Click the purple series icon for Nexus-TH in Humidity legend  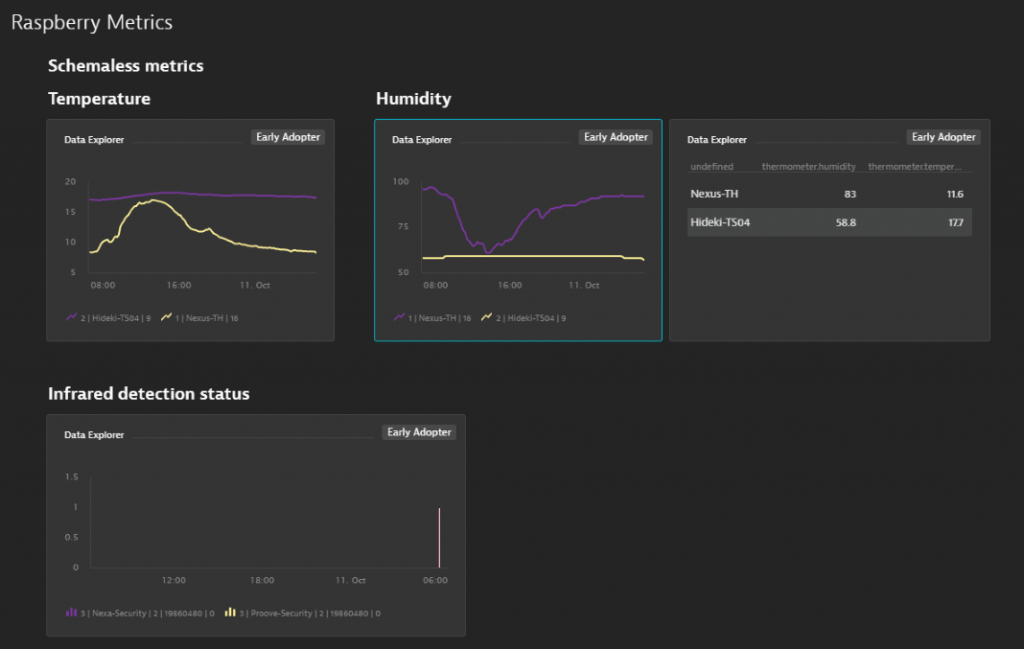tap(398, 317)
